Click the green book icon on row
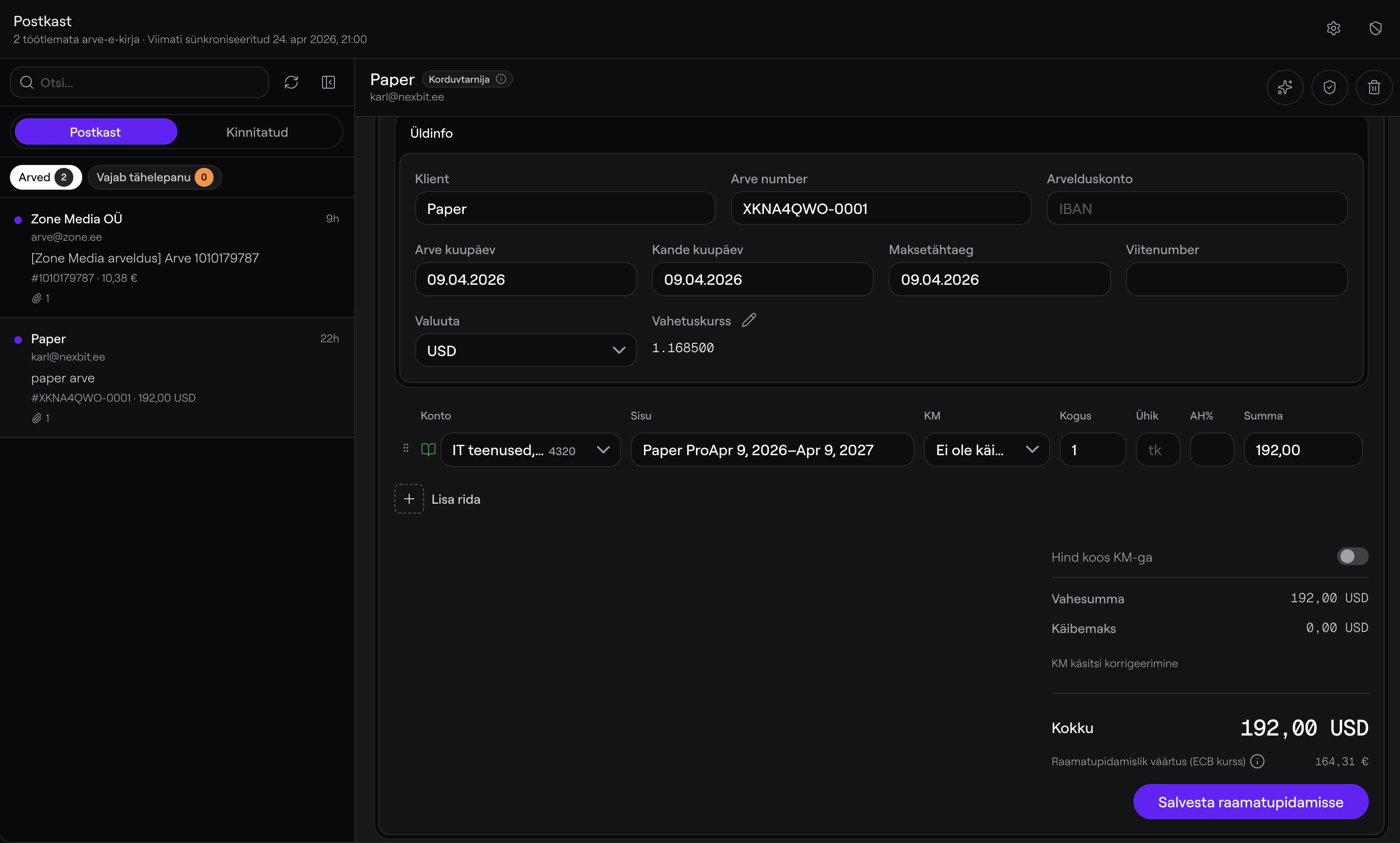 pyautogui.click(x=429, y=450)
